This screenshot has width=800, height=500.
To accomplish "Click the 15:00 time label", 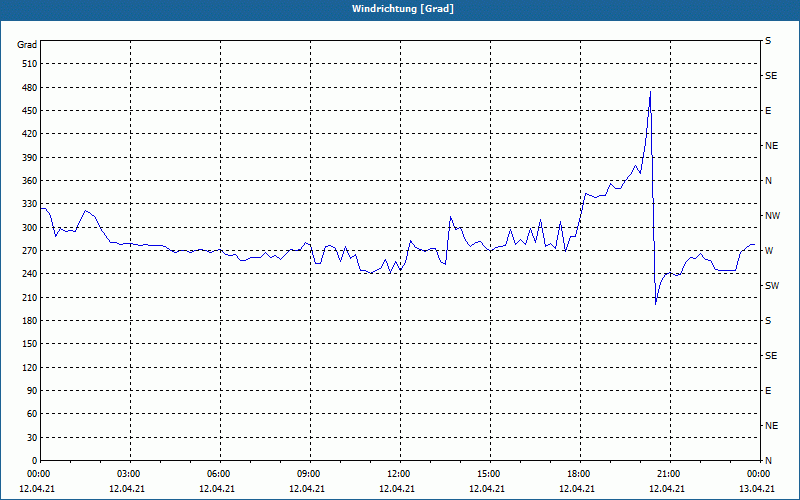I will click(489, 474).
